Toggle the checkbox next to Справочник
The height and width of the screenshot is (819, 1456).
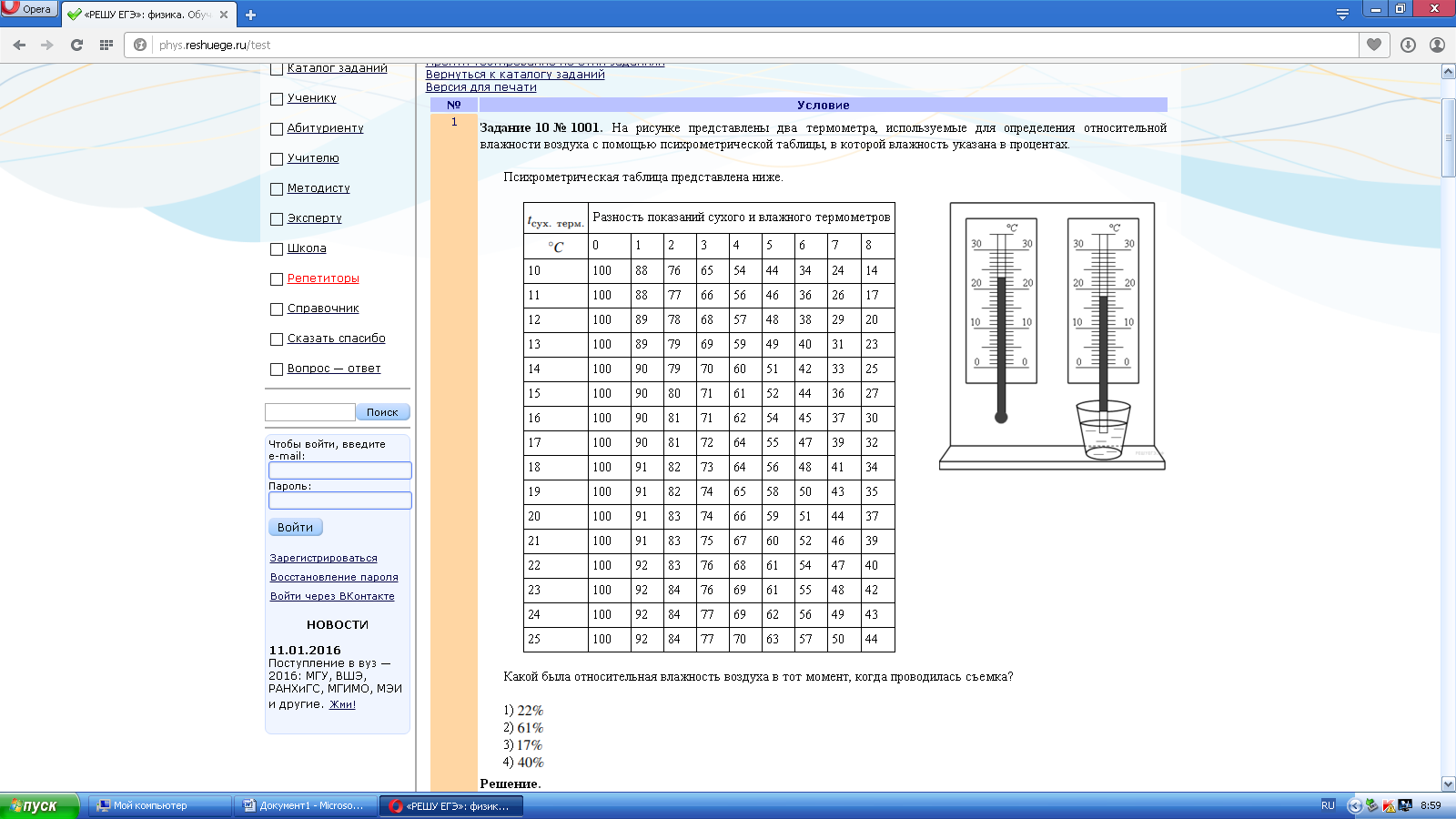(277, 309)
